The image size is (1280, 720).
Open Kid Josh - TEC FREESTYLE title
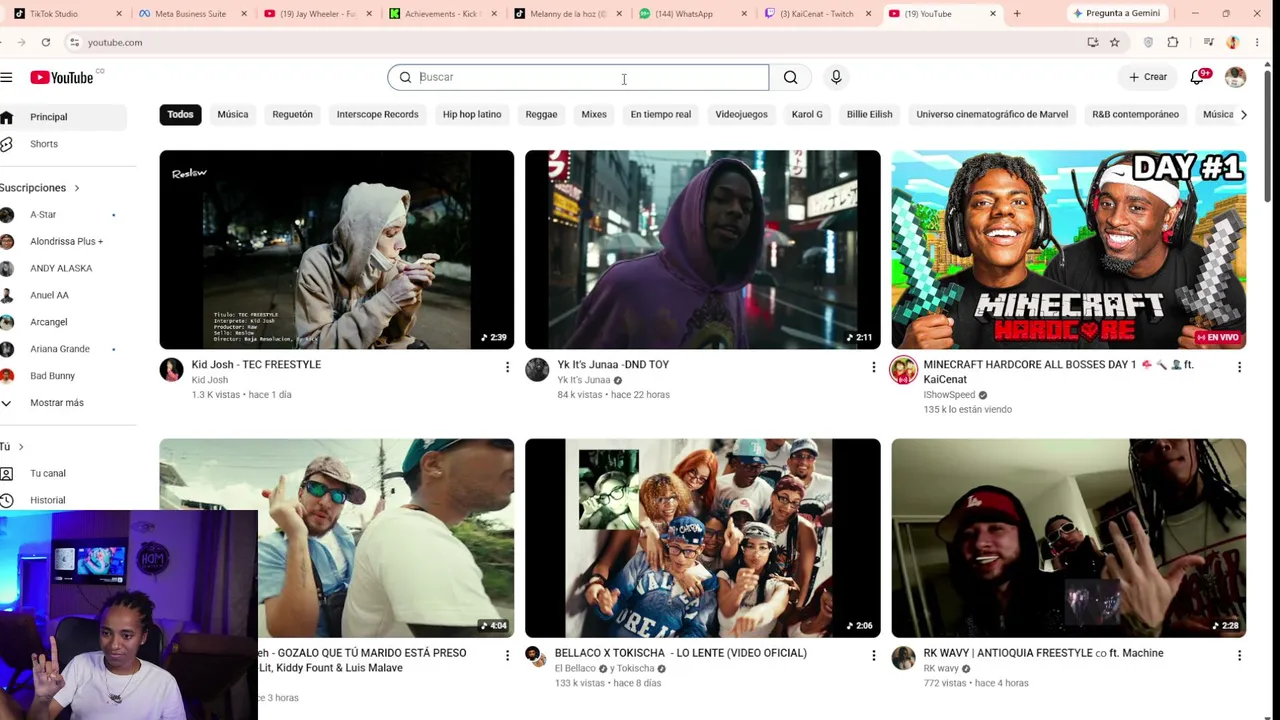[256, 365]
